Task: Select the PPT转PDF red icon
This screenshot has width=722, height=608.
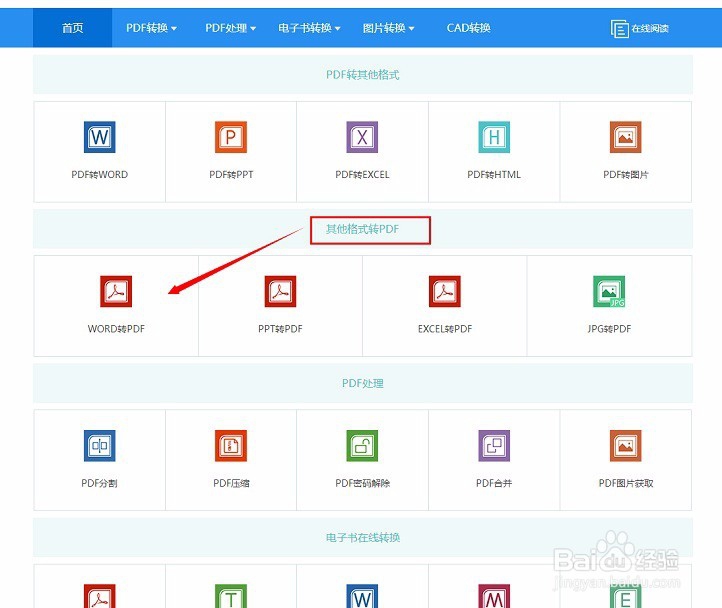Action: pos(280,291)
